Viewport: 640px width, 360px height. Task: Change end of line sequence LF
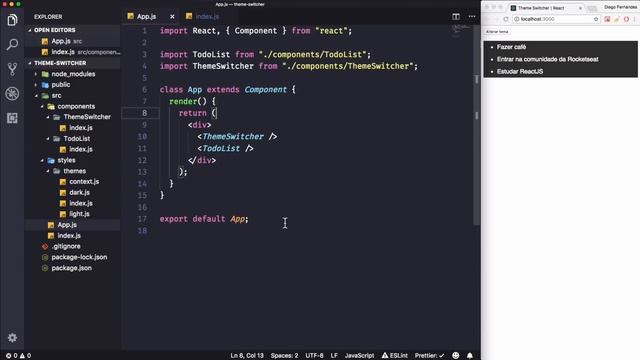(334, 356)
